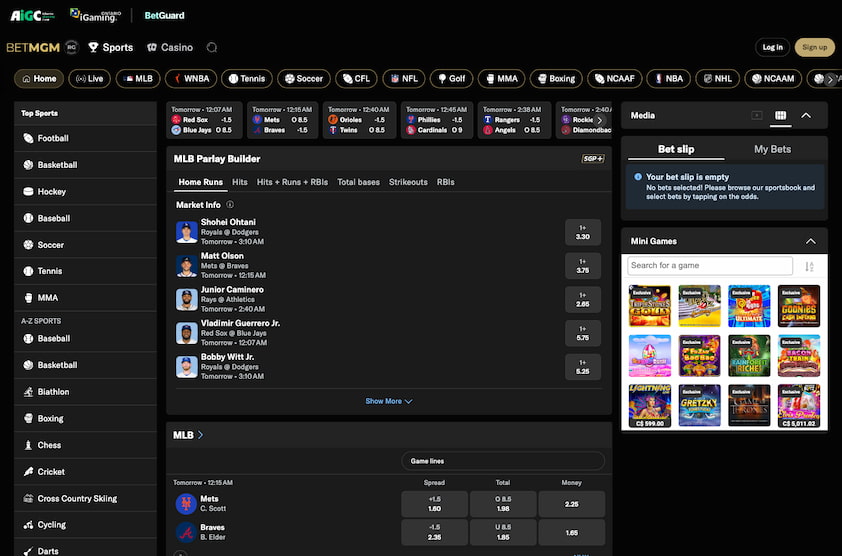842x556 pixels.
Task: Open Orioles vs Twins game card
Action: tap(359, 120)
